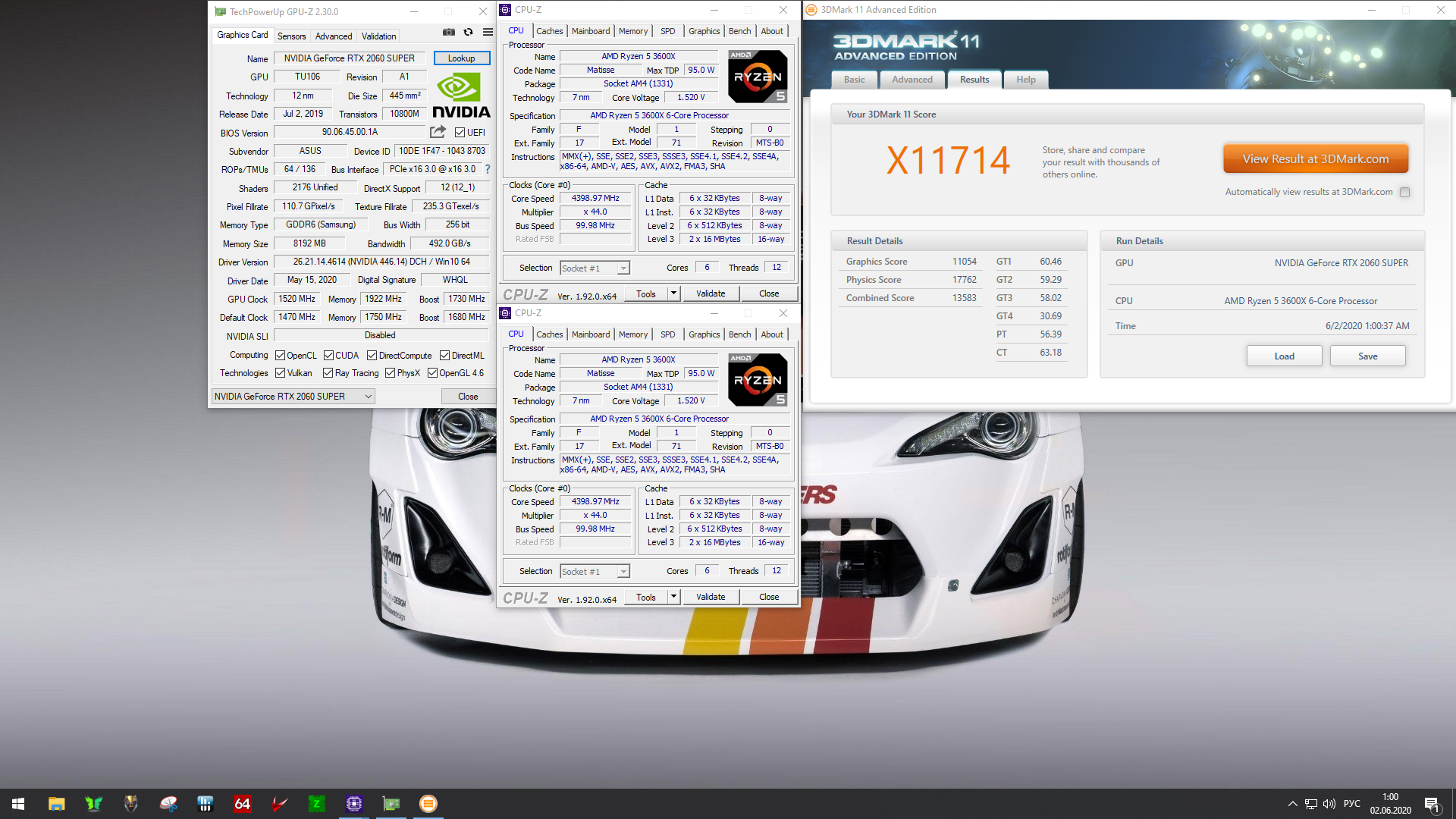The image size is (1456, 819).
Task: Click the NVIDIA logo in GPU-Z
Action: tap(461, 96)
